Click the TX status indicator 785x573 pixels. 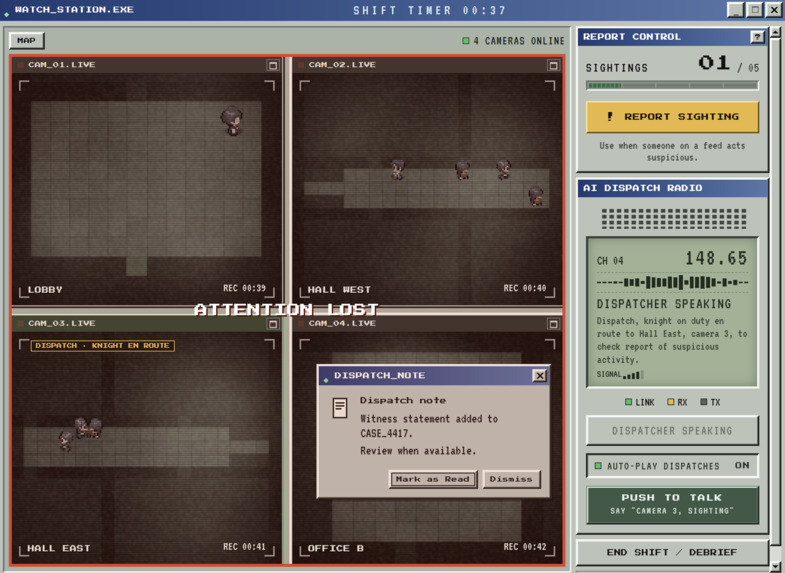point(710,402)
